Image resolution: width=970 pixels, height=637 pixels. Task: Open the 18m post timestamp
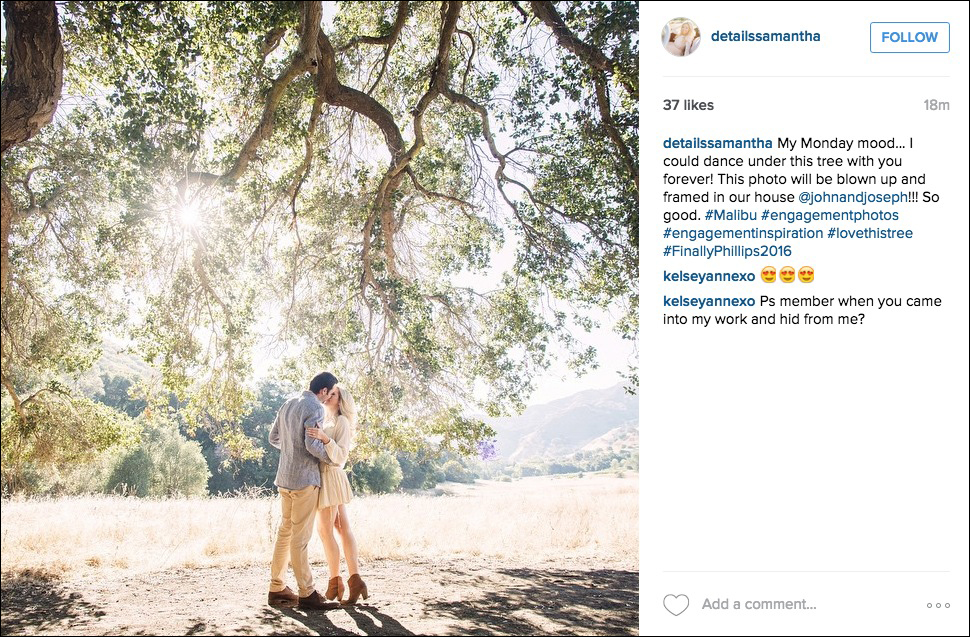[x=936, y=105]
